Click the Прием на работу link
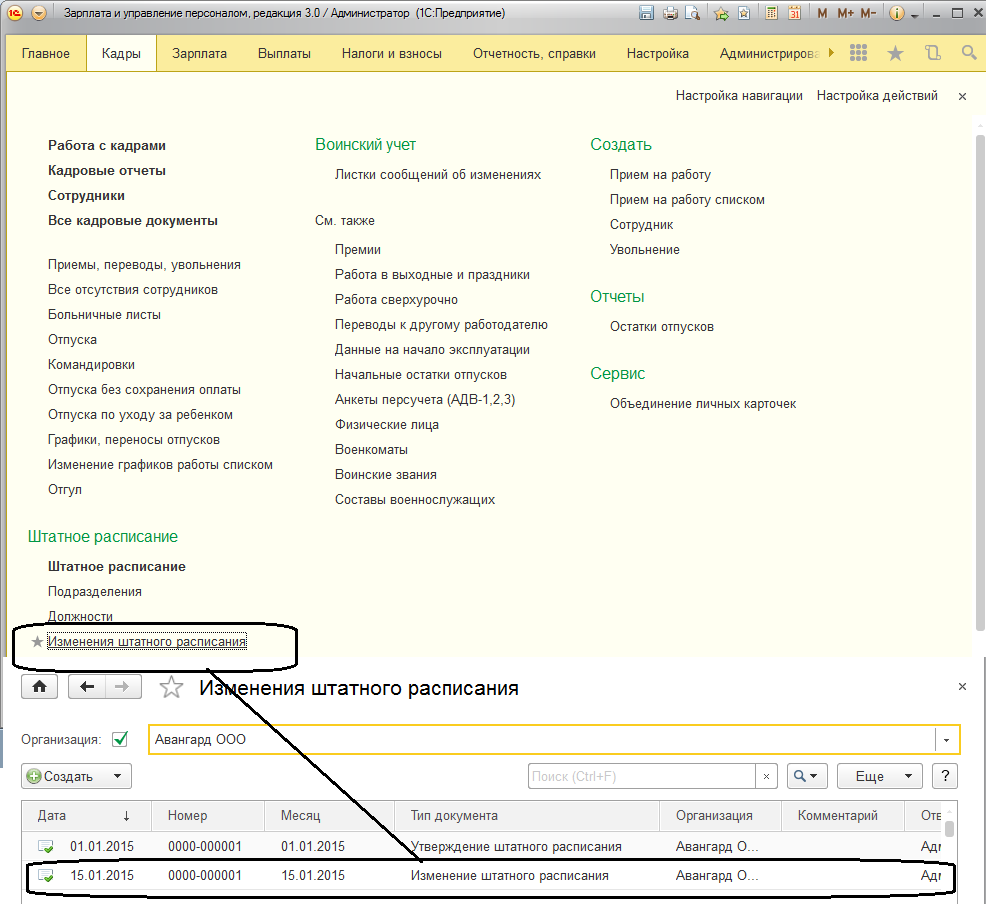This screenshot has height=904, width=986. 660,174
